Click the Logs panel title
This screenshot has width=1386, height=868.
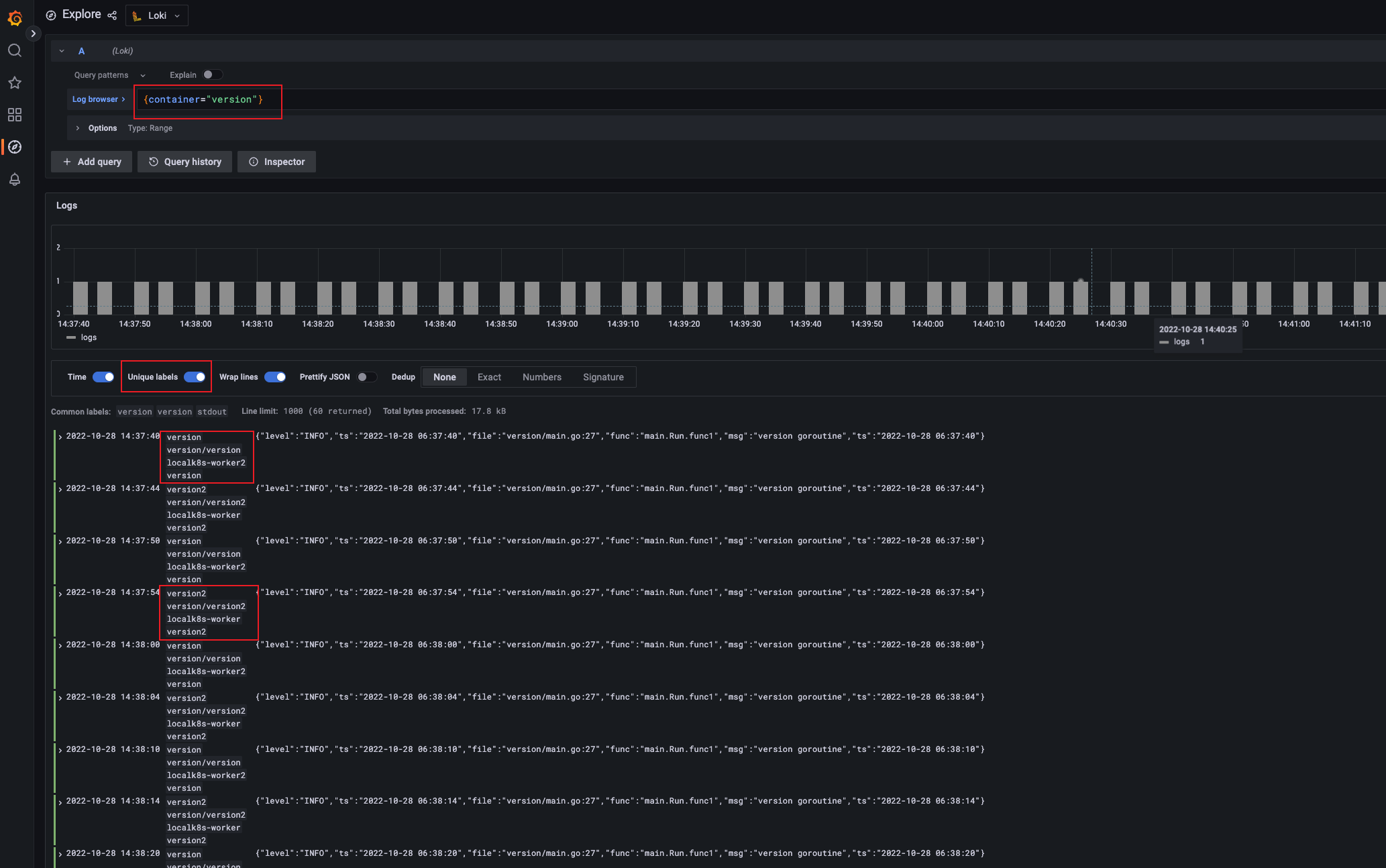(66, 205)
